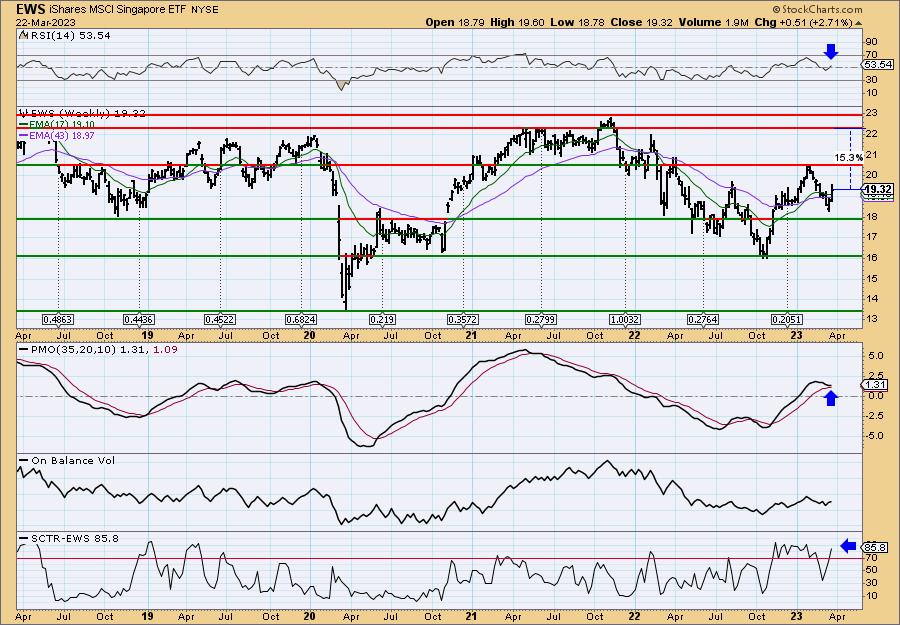Click the EWS ticker symbol in header
Screen dimensions: 900x625
pyautogui.click(x=29, y=9)
